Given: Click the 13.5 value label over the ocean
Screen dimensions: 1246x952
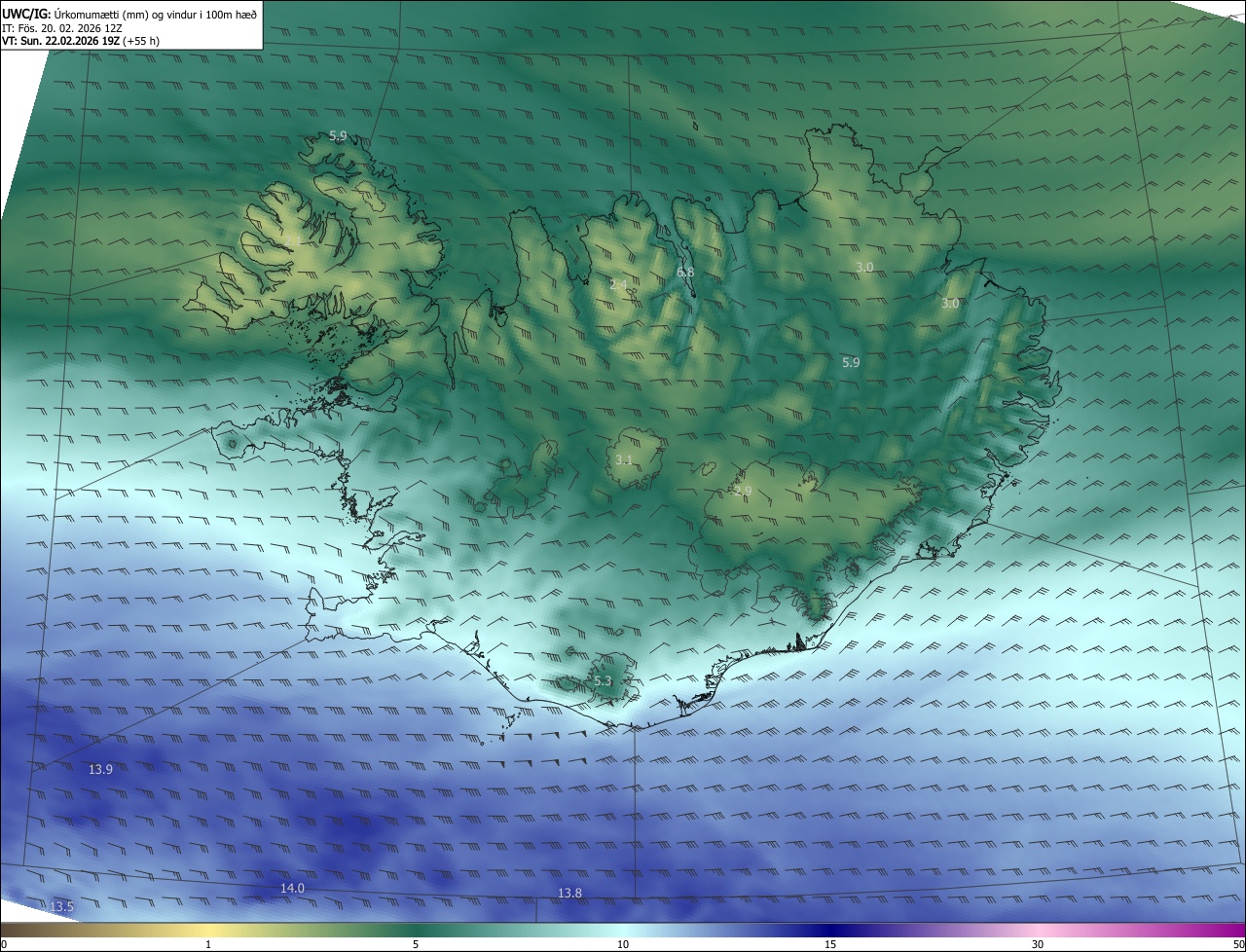Looking at the screenshot, I should (x=61, y=906).
